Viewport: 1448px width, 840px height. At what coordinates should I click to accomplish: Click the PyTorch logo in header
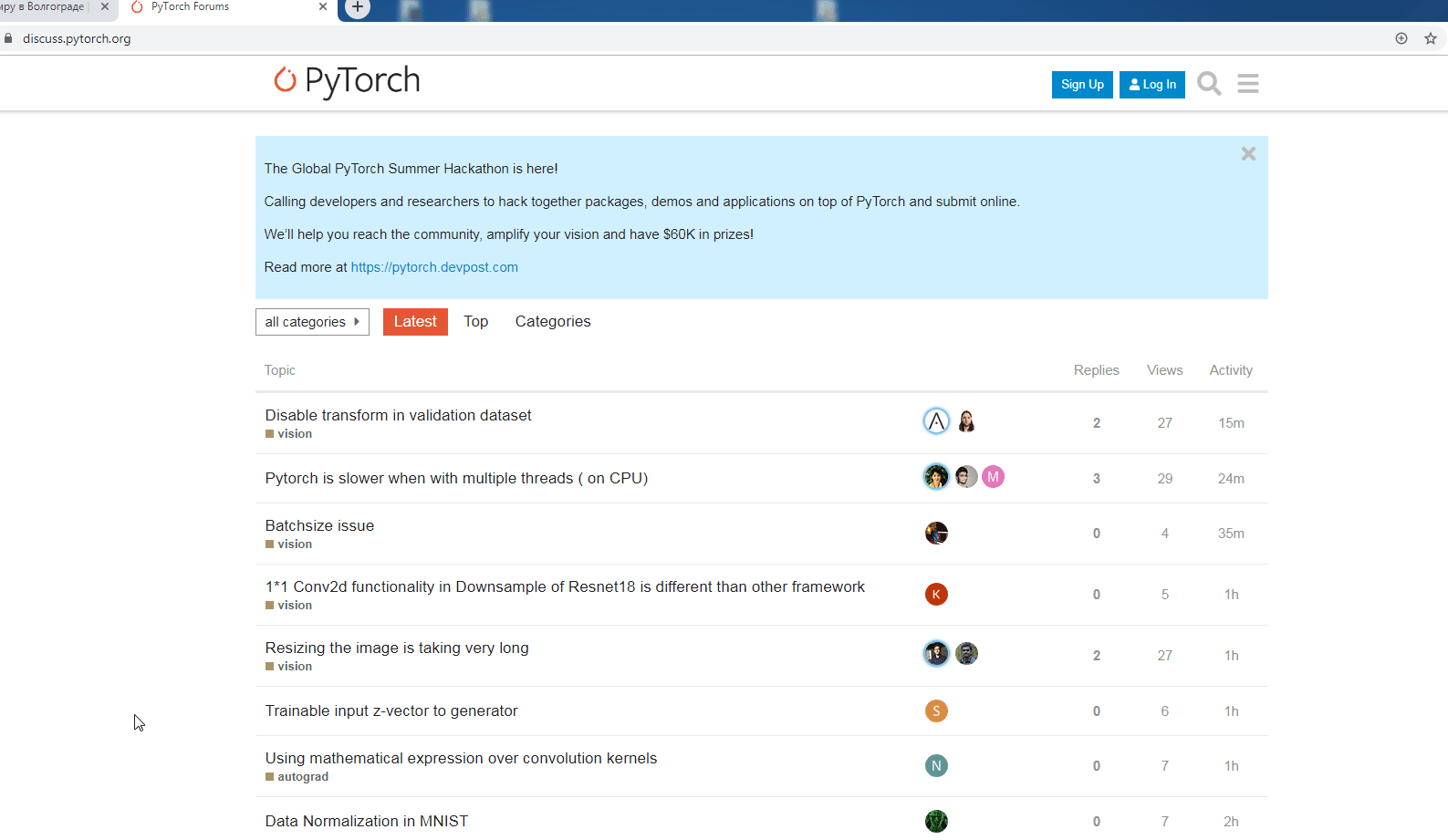(347, 81)
